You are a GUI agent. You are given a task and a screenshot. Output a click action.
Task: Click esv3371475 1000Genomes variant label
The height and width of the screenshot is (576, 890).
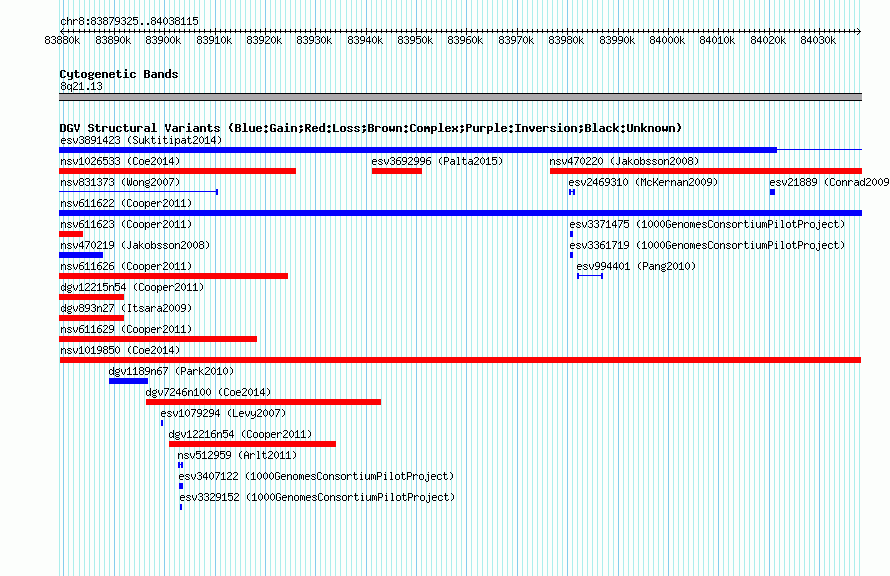coord(707,224)
